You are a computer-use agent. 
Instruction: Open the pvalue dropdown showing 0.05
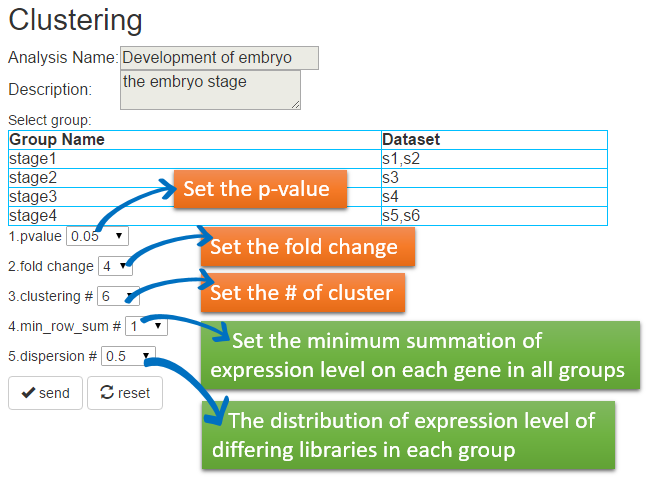click(97, 236)
